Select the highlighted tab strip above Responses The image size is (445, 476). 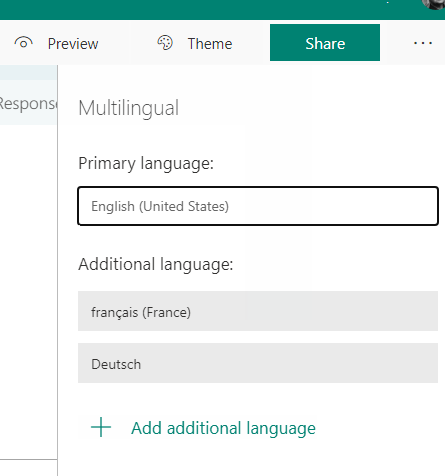point(28,72)
